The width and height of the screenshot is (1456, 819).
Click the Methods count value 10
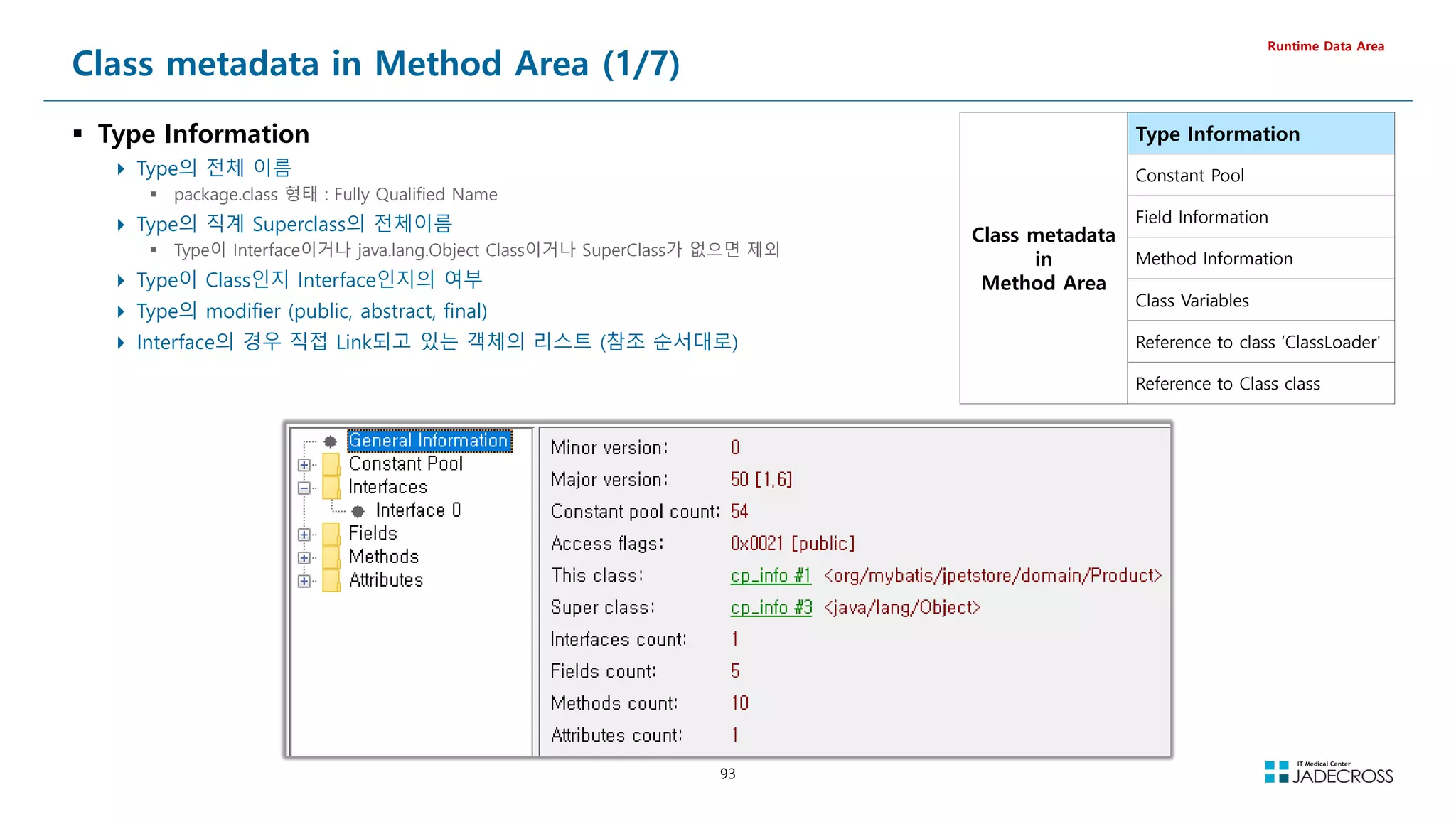pos(739,703)
